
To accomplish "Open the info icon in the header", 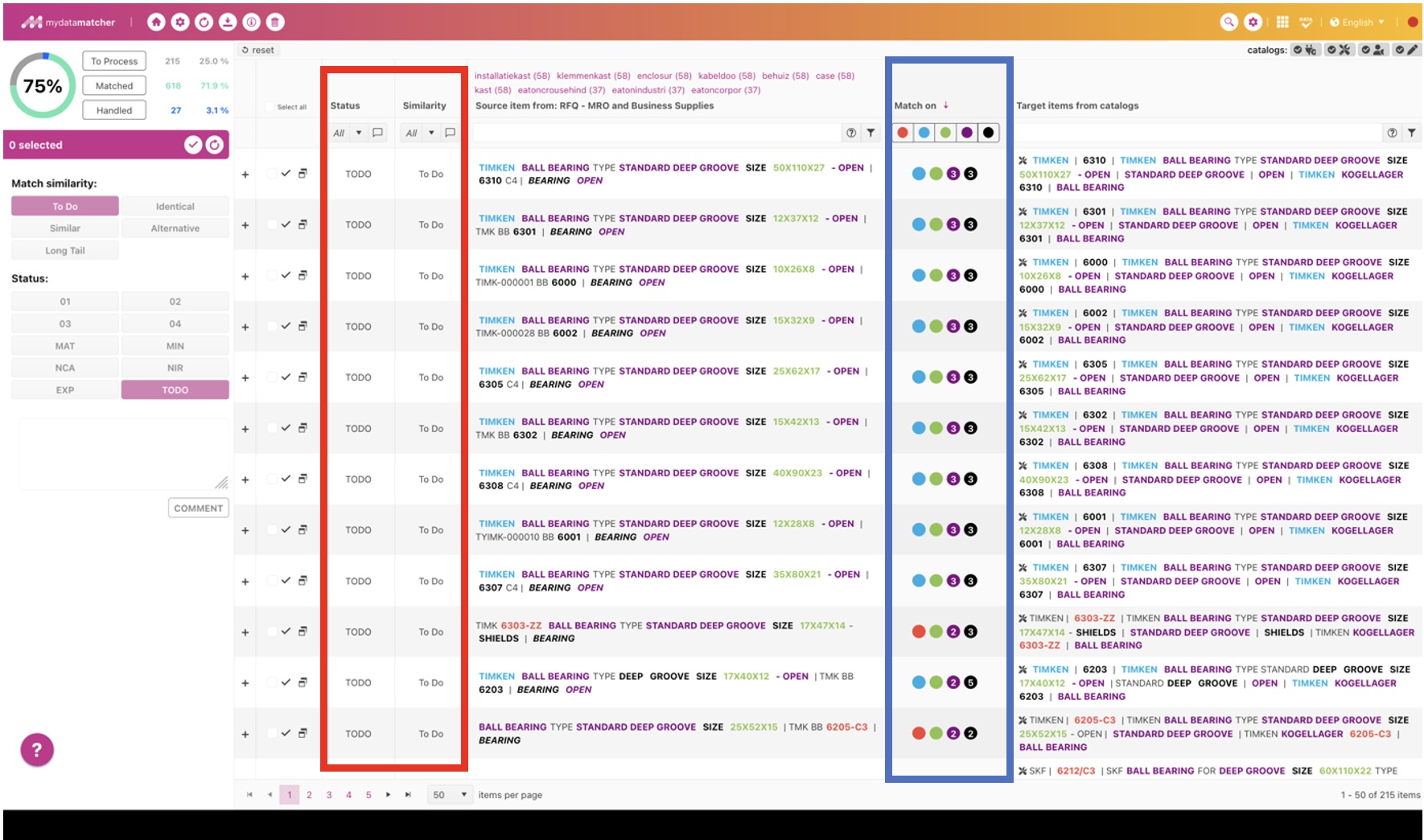I will click(252, 23).
